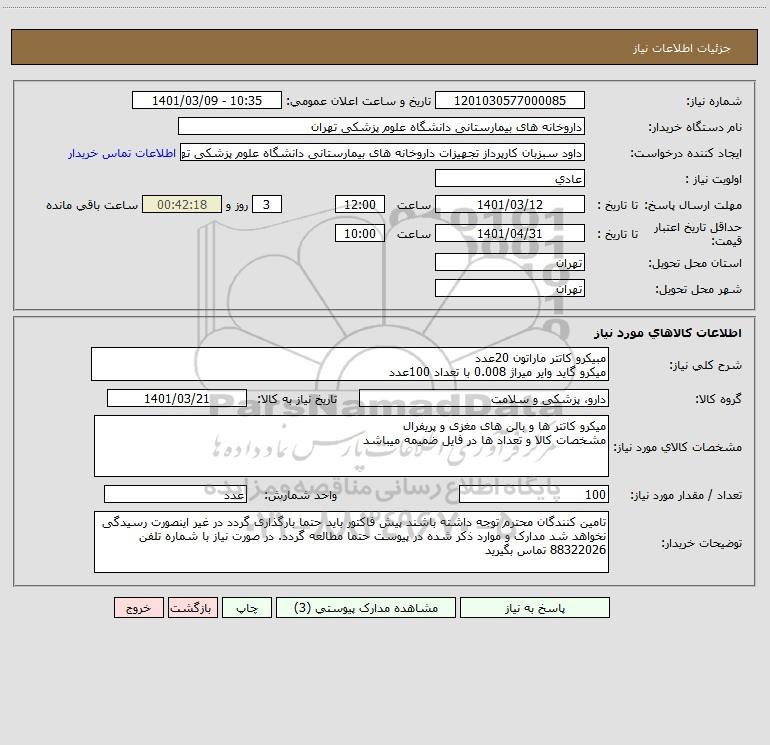Click label واحد شمارش
The width and height of the screenshot is (770, 745).
pos(301,496)
